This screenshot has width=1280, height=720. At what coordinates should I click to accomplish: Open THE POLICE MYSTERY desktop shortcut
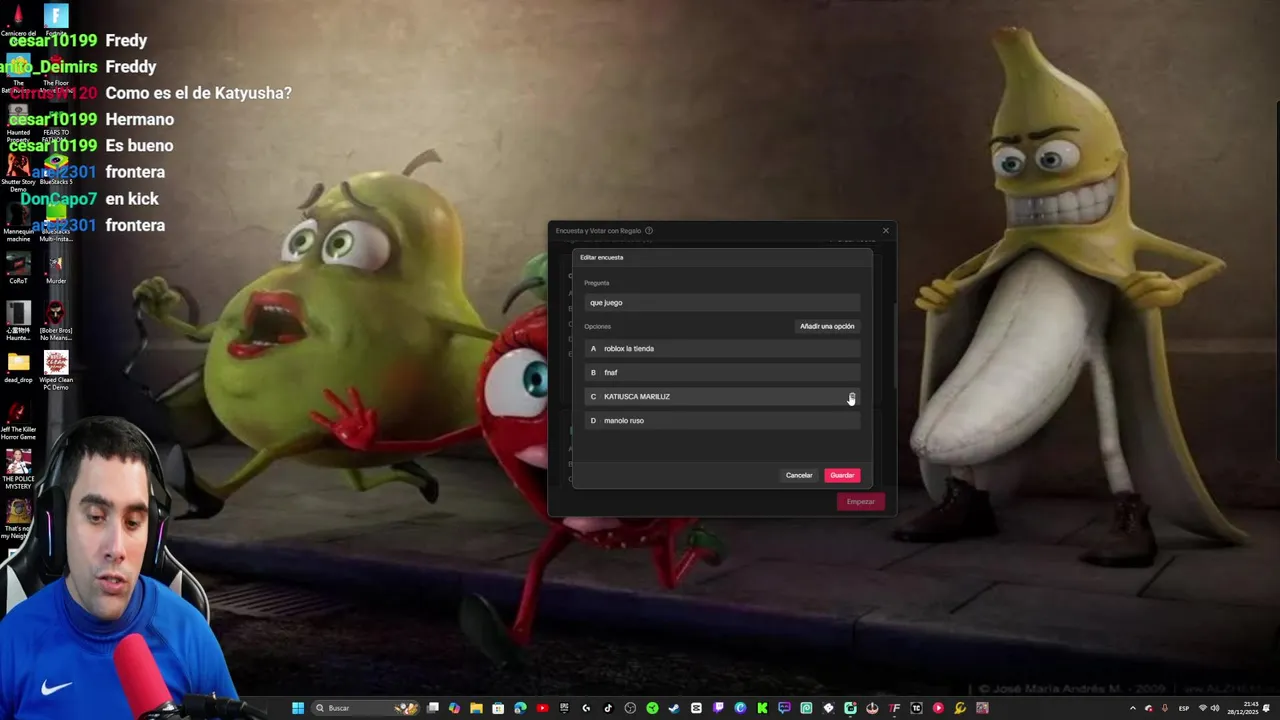pos(18,469)
